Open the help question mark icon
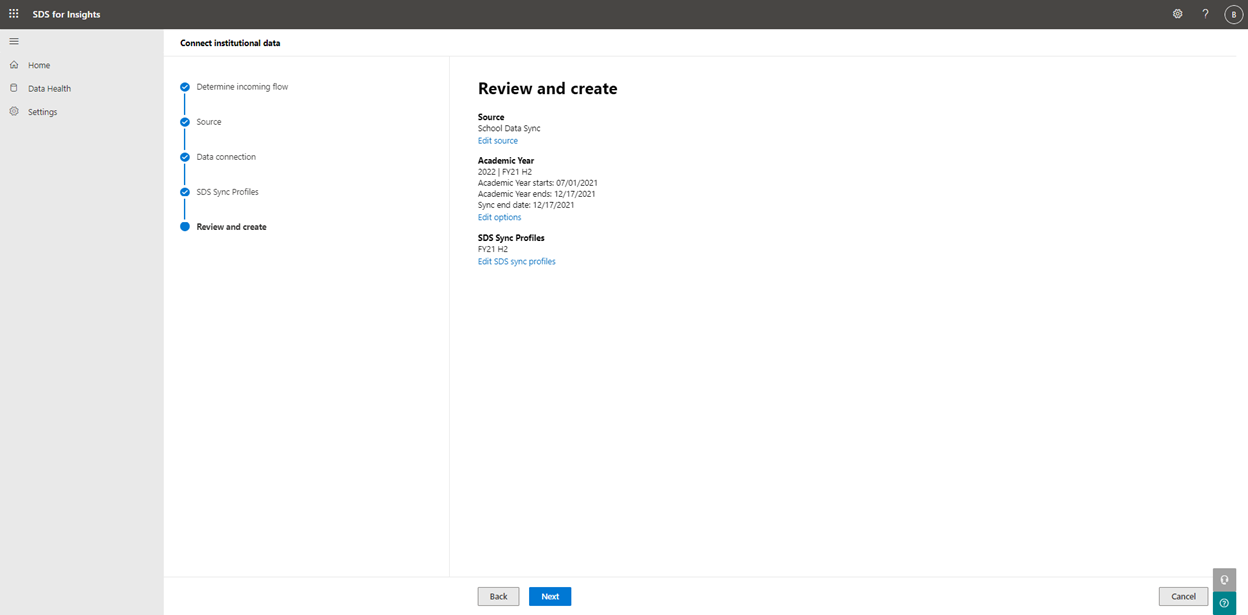Screen dimensions: 1248x615 (1206, 14)
